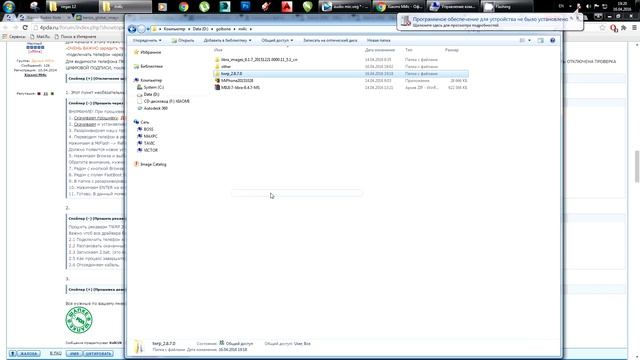Bookmark page with Chrome star icon

click(602, 27)
